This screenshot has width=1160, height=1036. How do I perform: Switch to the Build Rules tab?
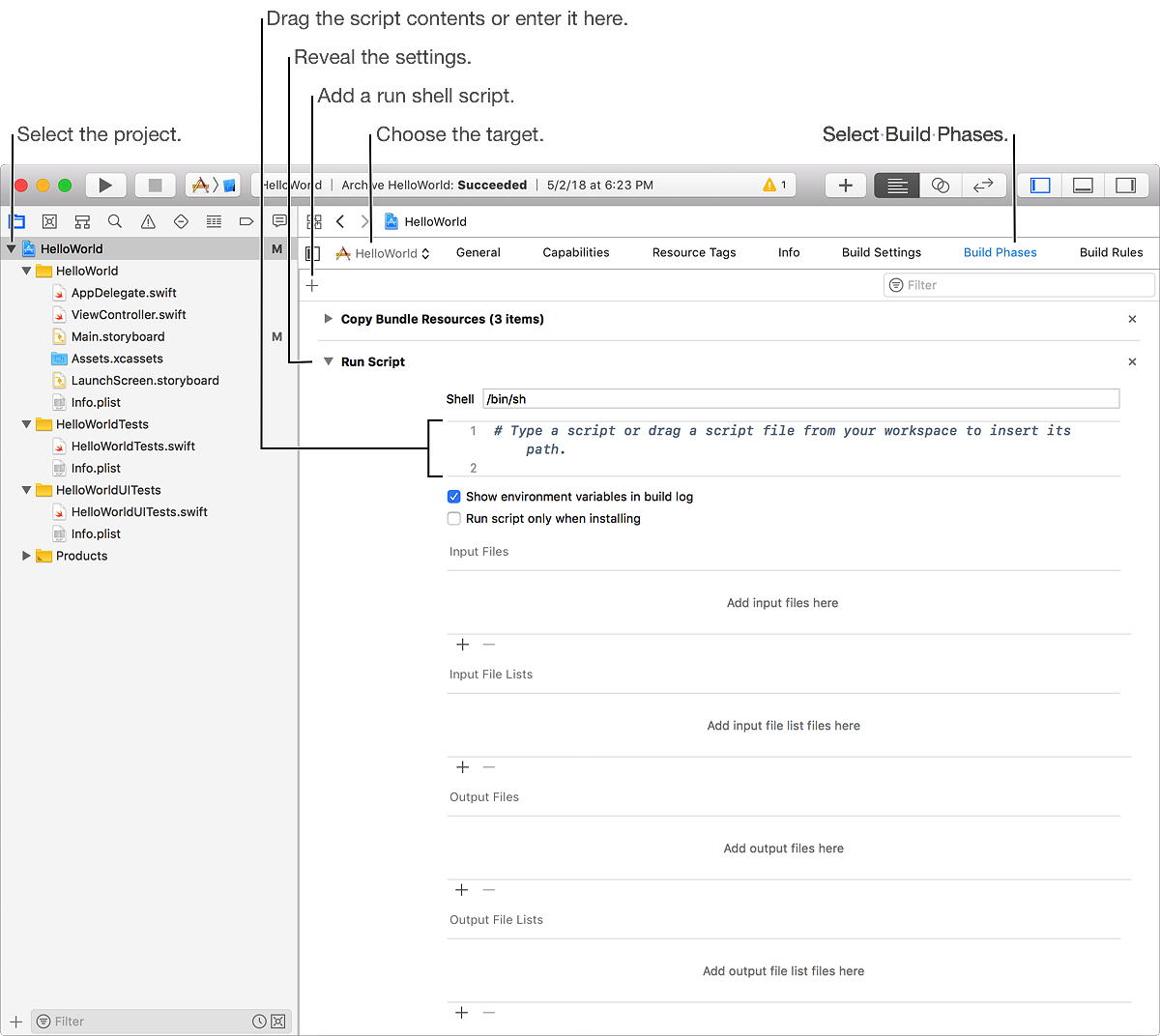click(1112, 252)
